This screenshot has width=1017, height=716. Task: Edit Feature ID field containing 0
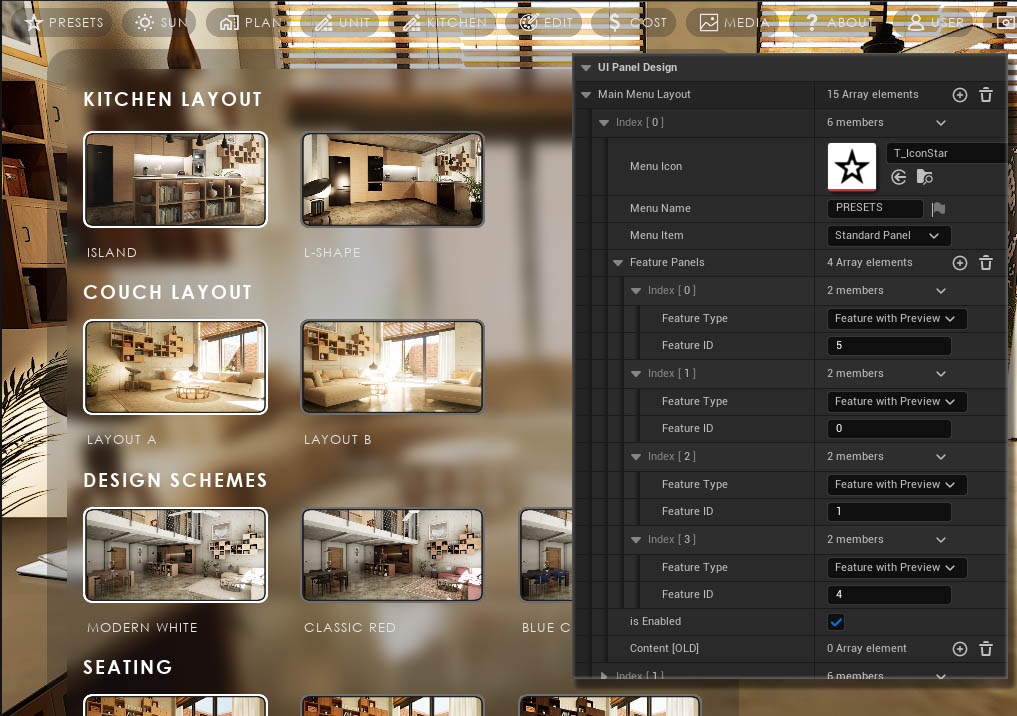[x=889, y=429]
